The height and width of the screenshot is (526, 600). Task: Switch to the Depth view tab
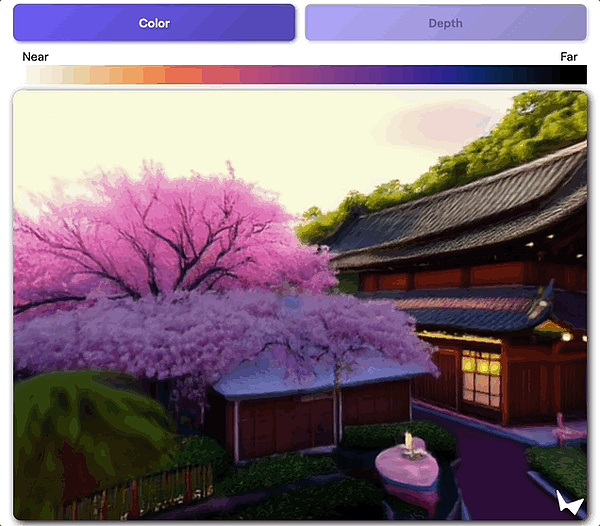pos(445,23)
